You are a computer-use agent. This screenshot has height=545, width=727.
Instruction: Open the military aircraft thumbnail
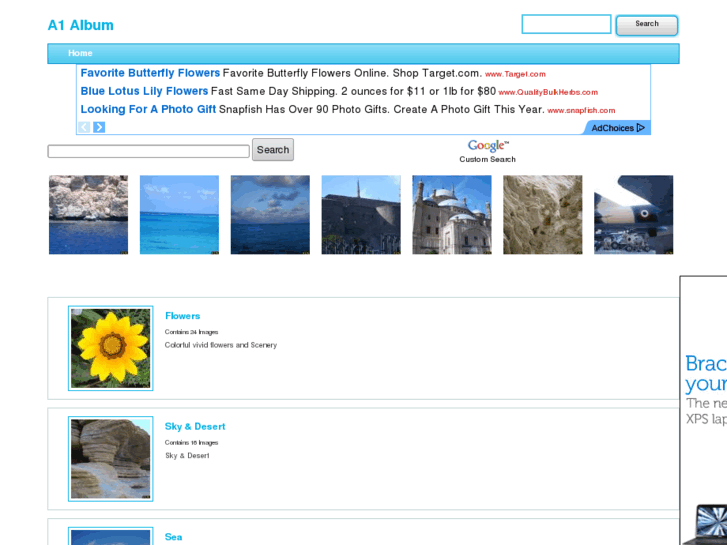pyautogui.click(x=634, y=215)
